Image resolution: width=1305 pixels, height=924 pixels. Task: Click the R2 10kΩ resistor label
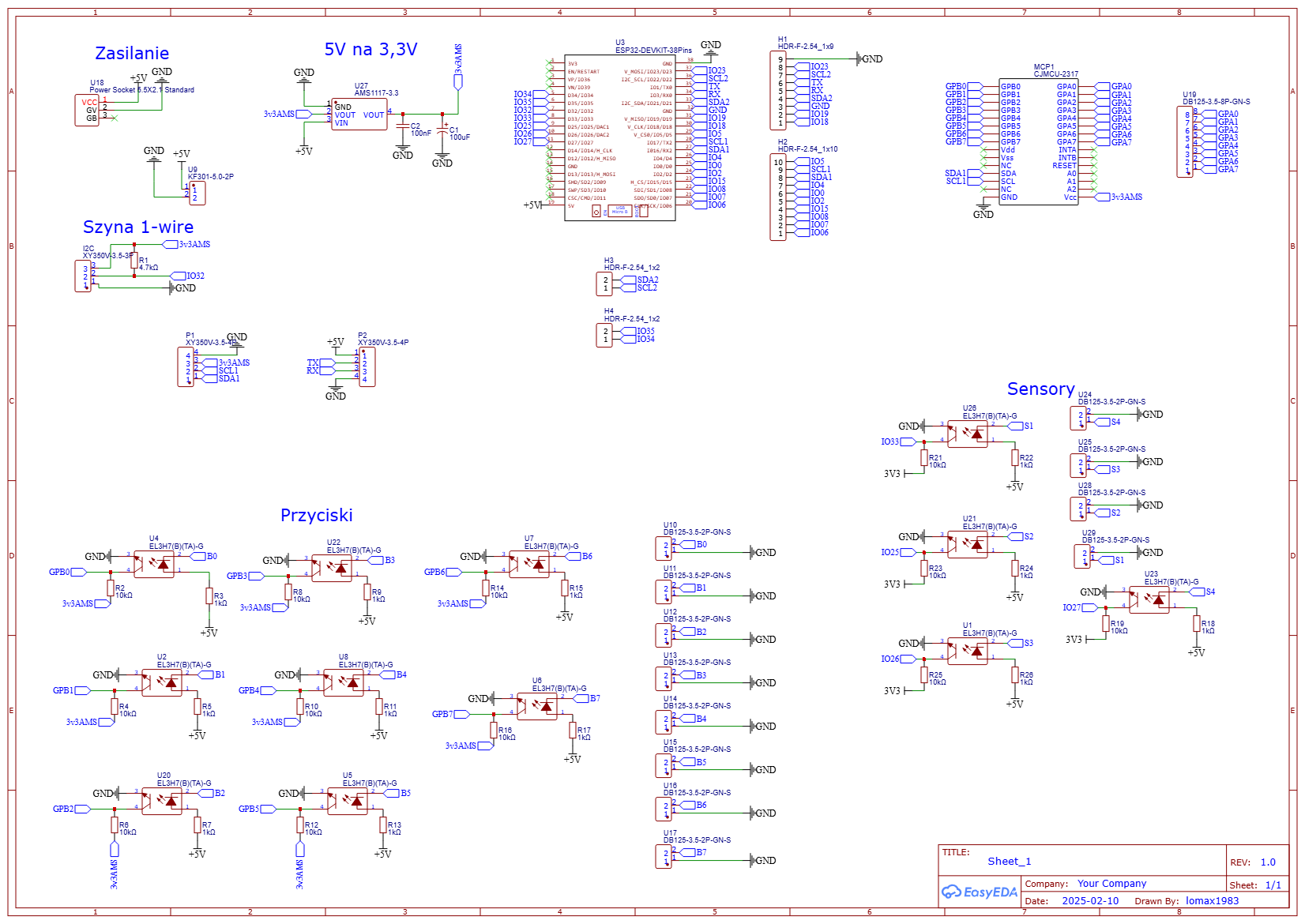click(123, 592)
